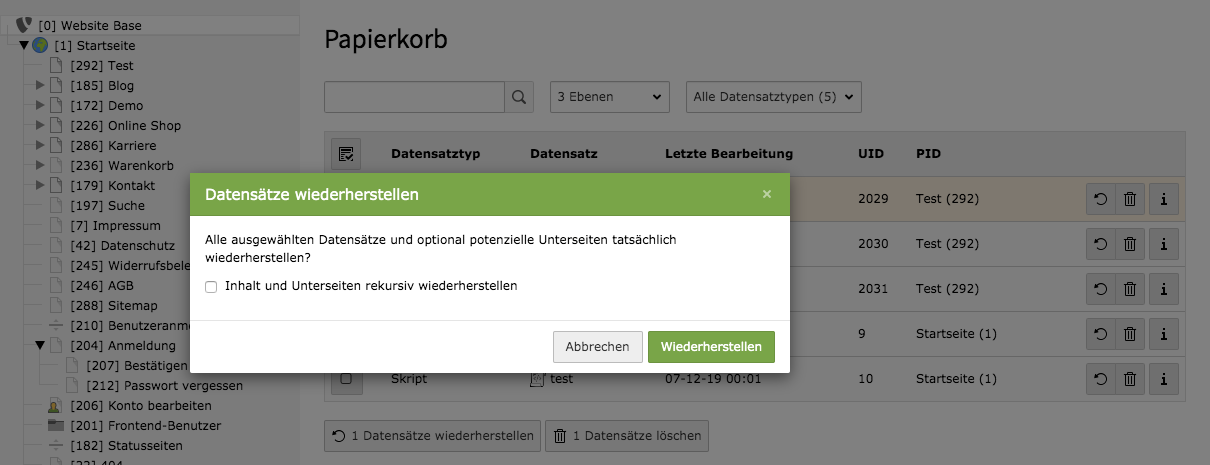The image size is (1210, 465).
Task: Restore the record with UID 10
Action: pos(1101,379)
